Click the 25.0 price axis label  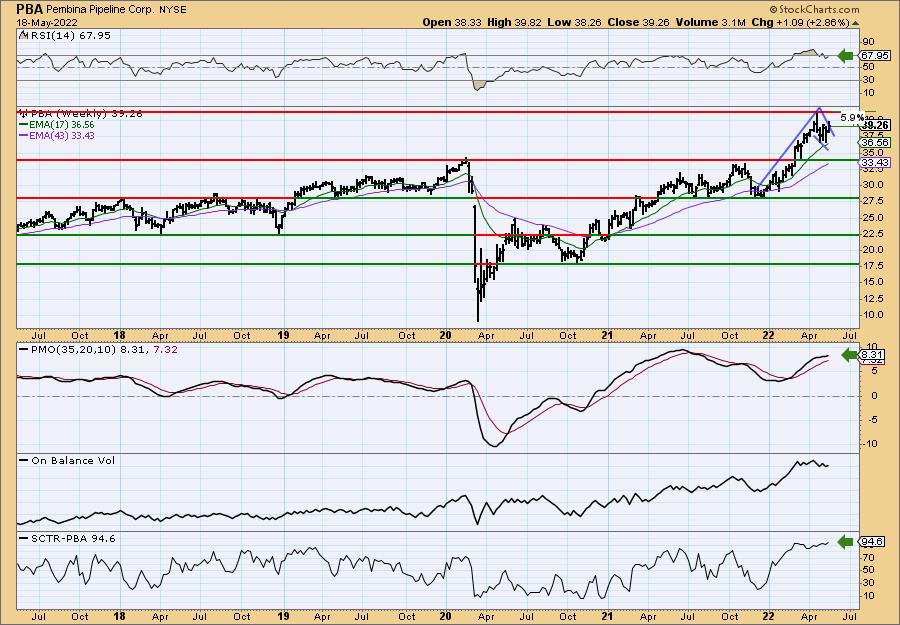(871, 218)
